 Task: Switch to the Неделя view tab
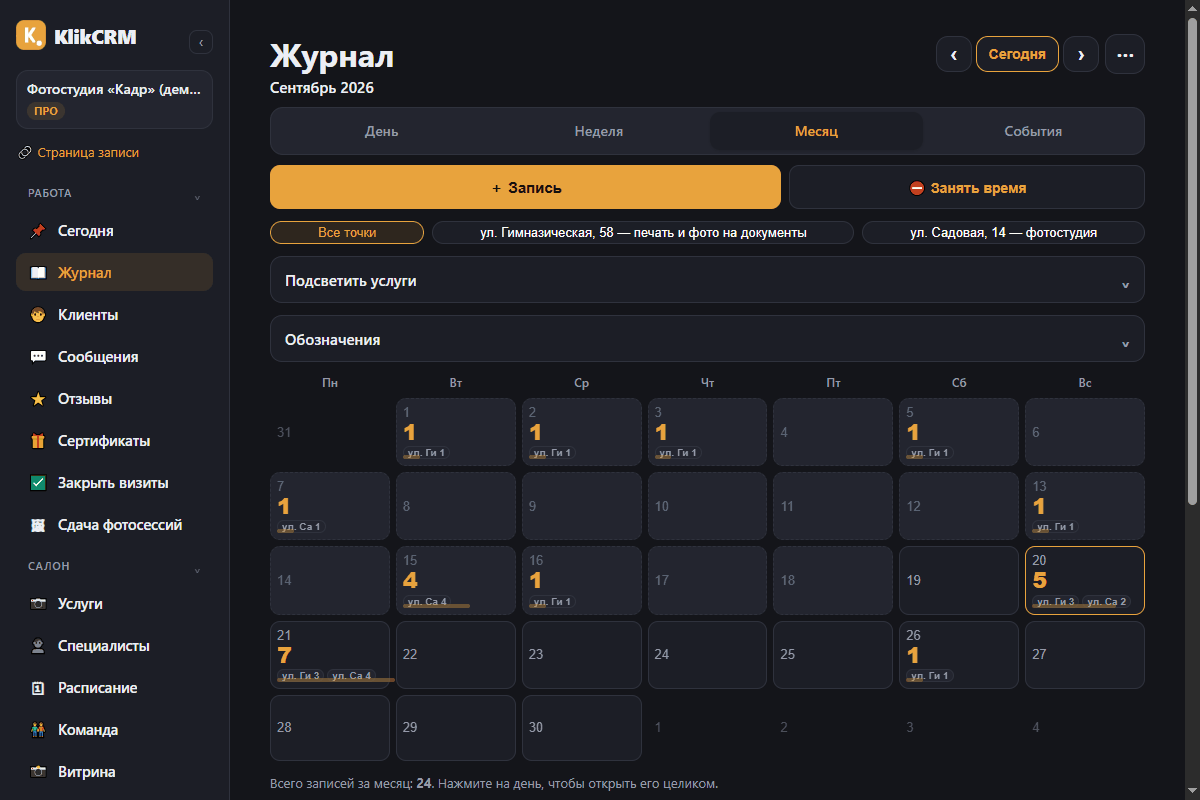tap(599, 131)
